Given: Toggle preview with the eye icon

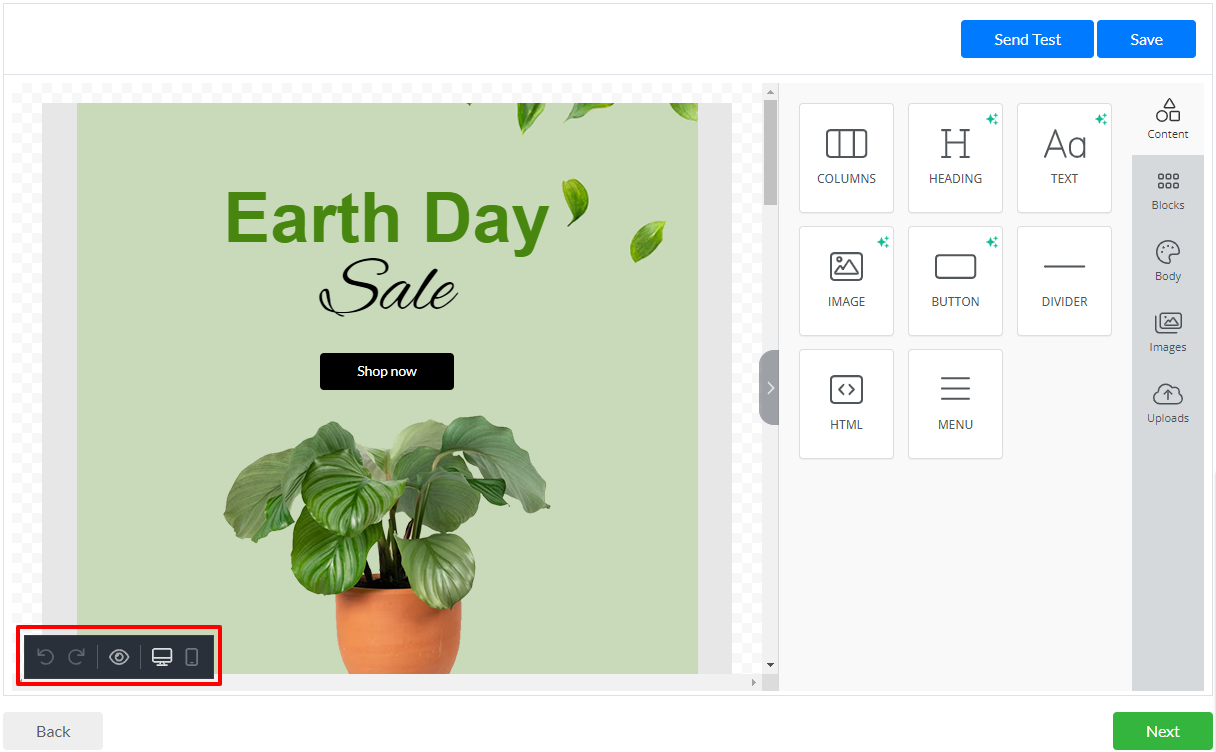Looking at the screenshot, I should pos(119,657).
